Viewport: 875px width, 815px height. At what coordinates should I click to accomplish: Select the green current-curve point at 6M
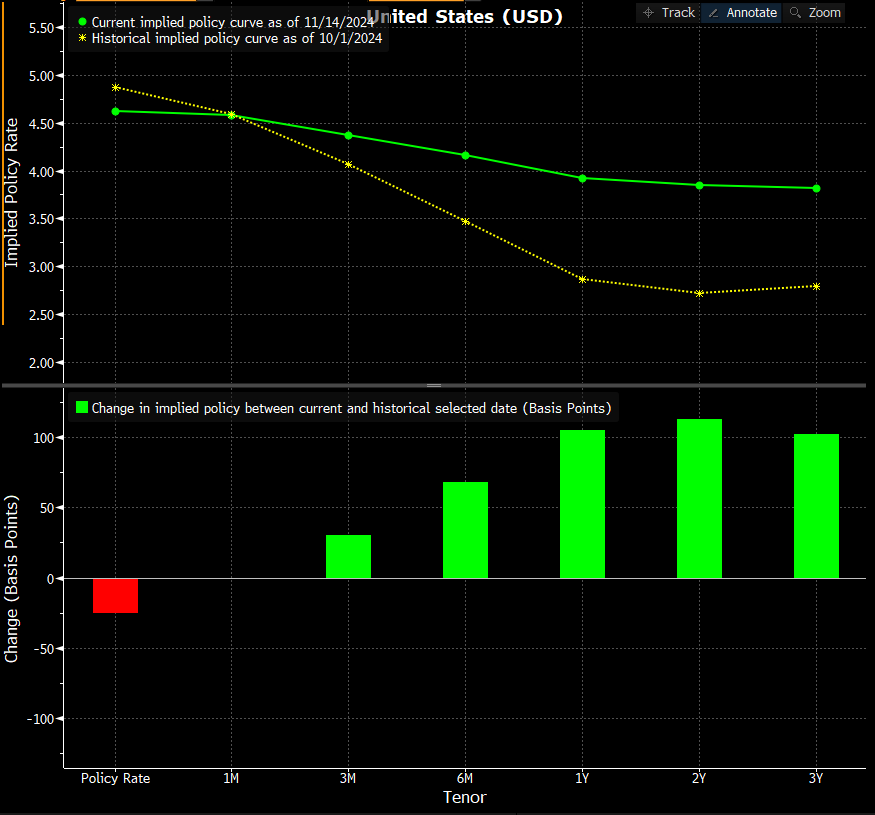click(x=465, y=156)
